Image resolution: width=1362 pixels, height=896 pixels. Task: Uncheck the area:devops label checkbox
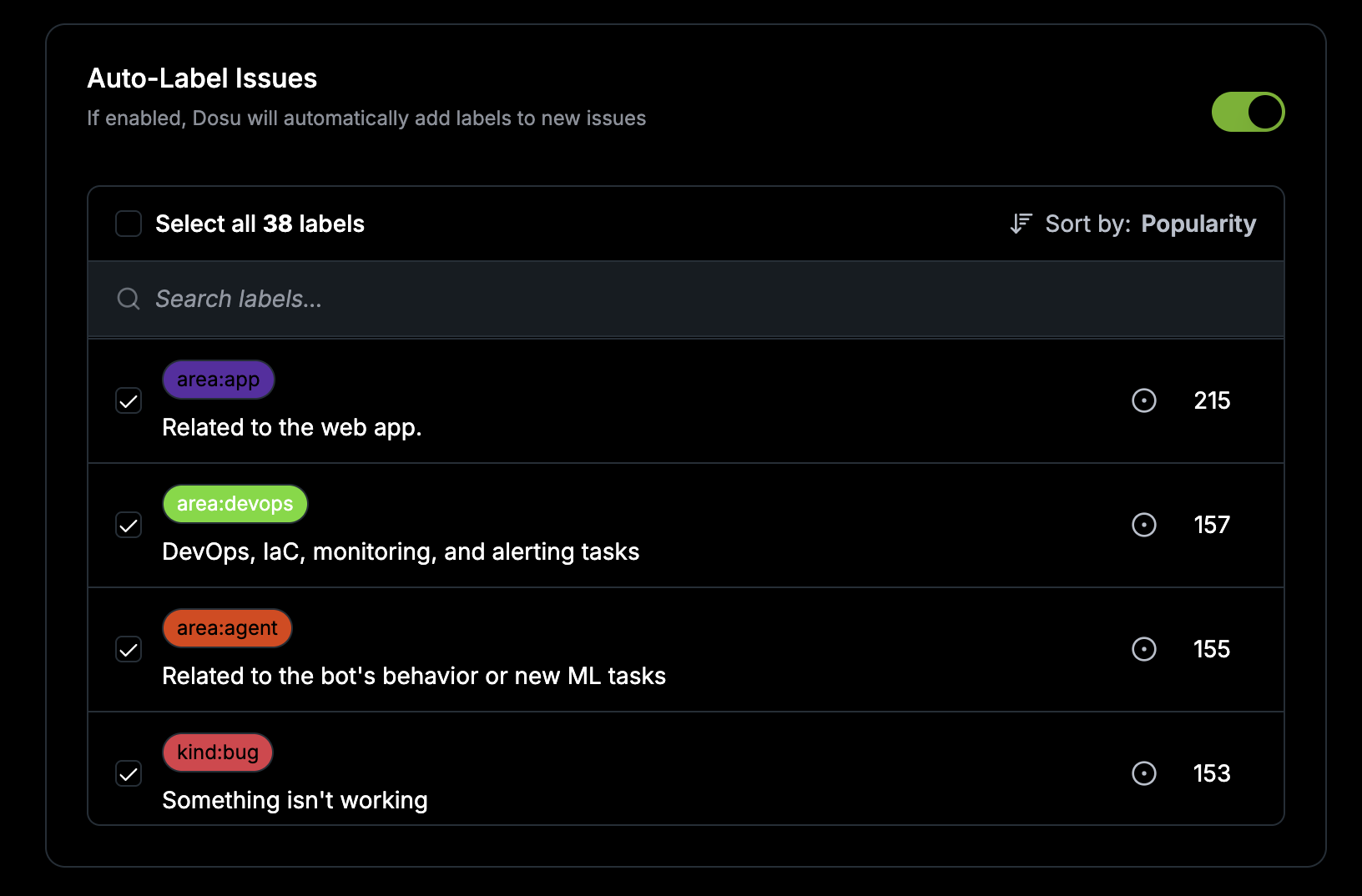(x=129, y=526)
